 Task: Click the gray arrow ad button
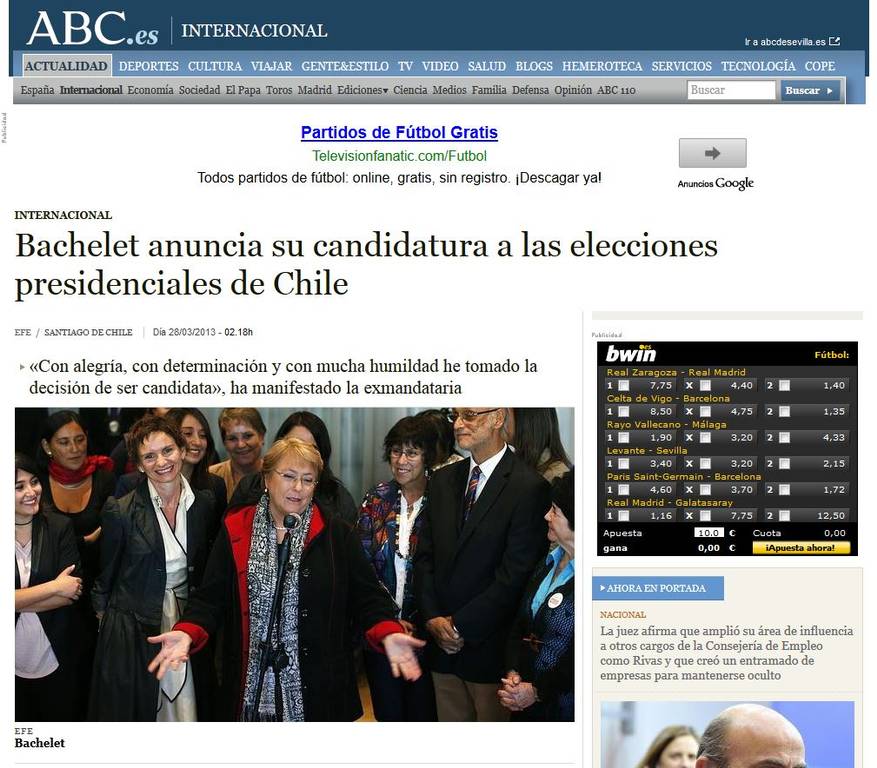(712, 153)
